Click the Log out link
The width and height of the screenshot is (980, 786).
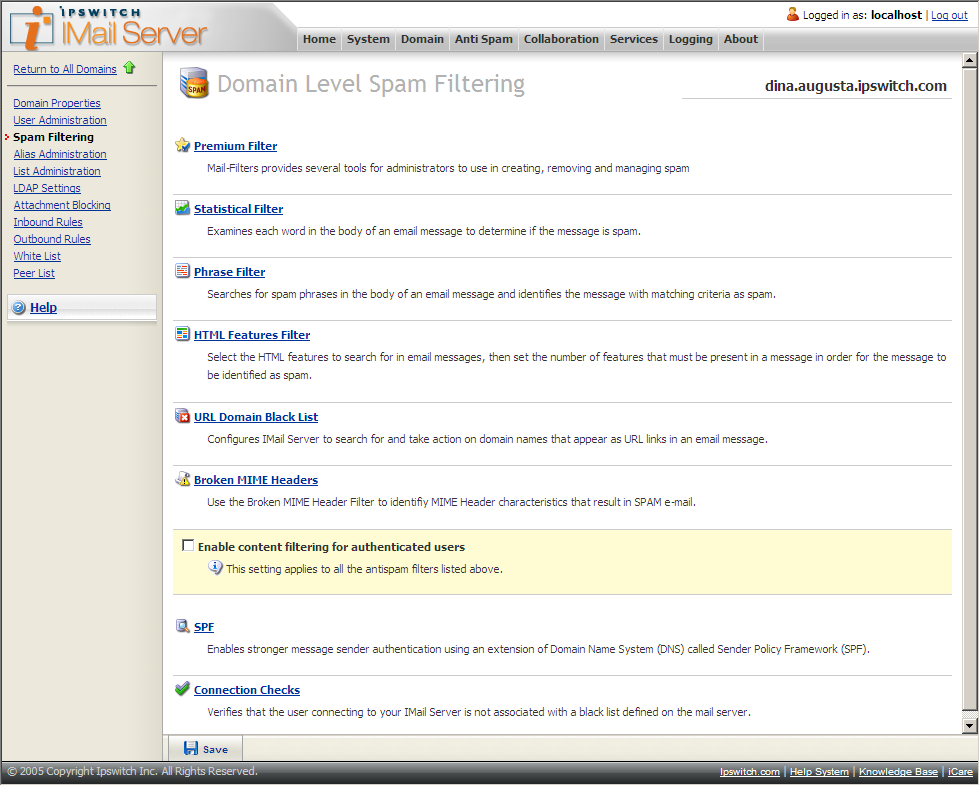[x=948, y=14]
